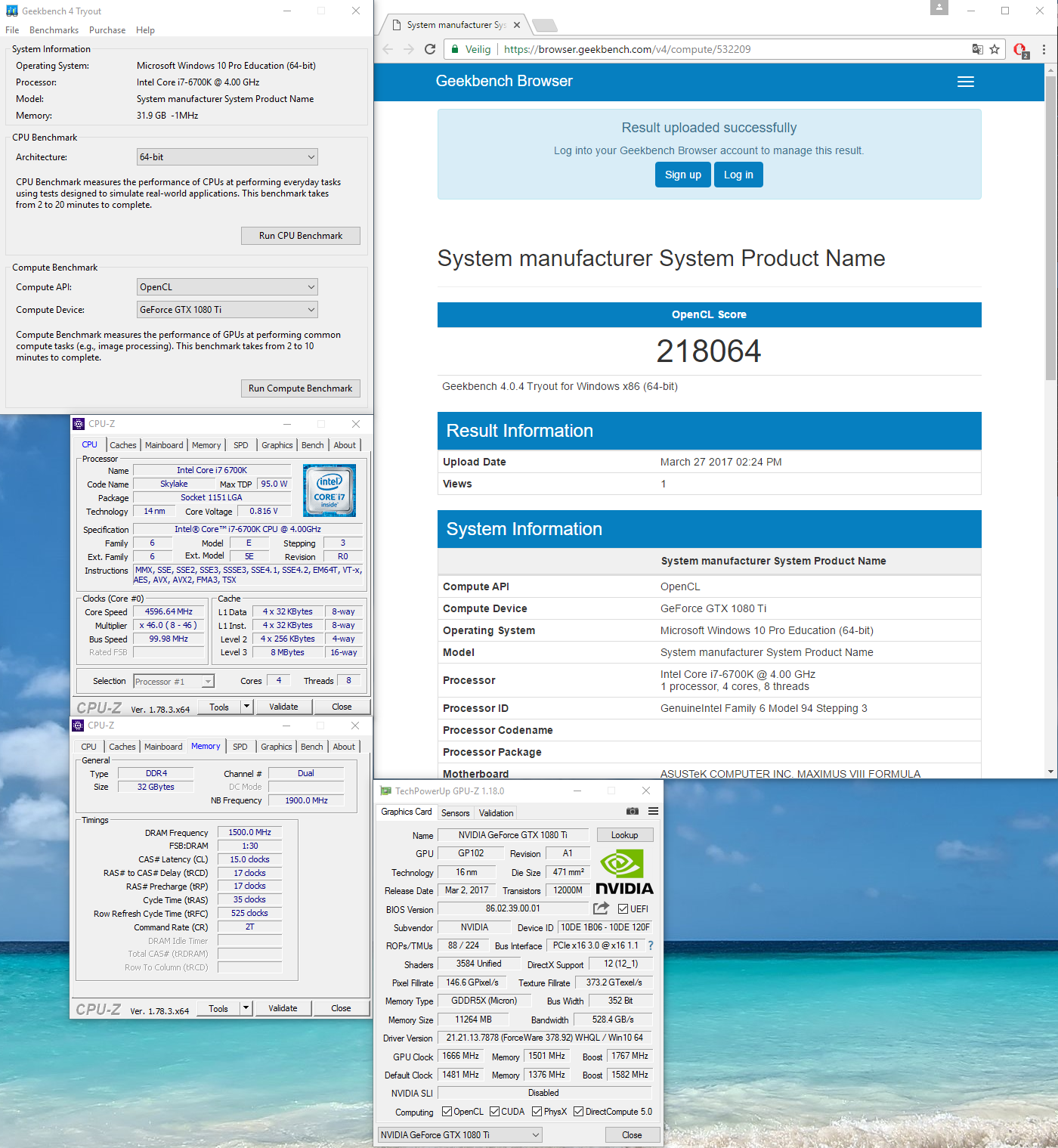Click the Log in button

738,175
